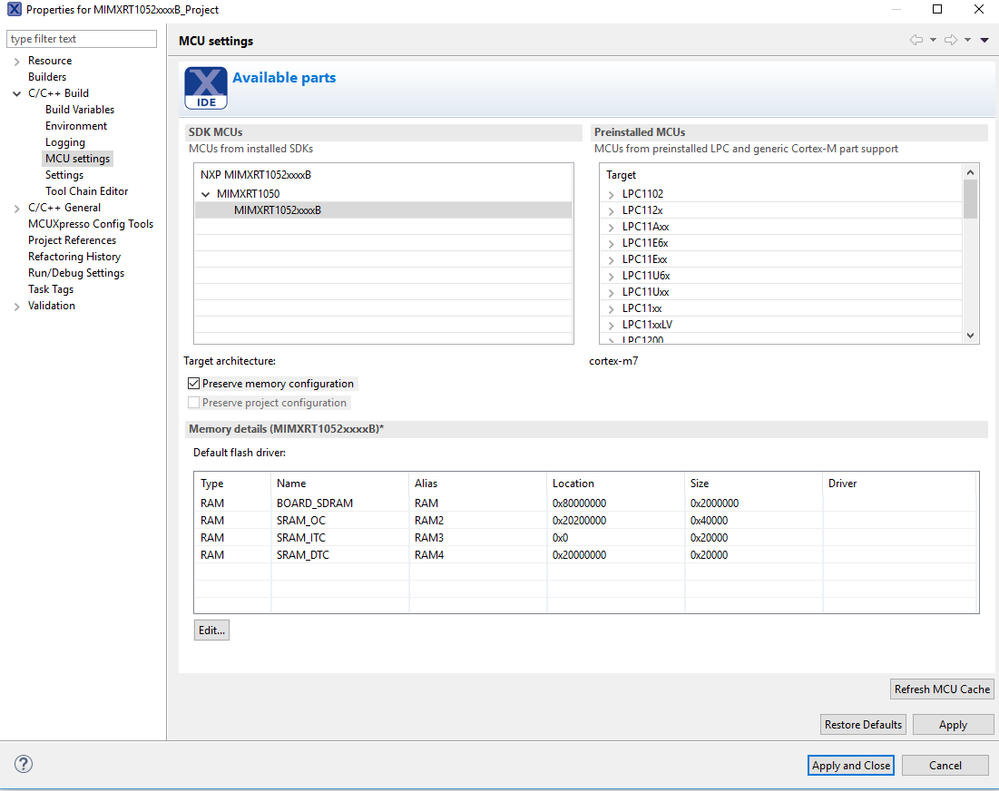Image resolution: width=999 pixels, height=791 pixels.
Task: Expand the LPC112x target node
Action: tap(611, 211)
